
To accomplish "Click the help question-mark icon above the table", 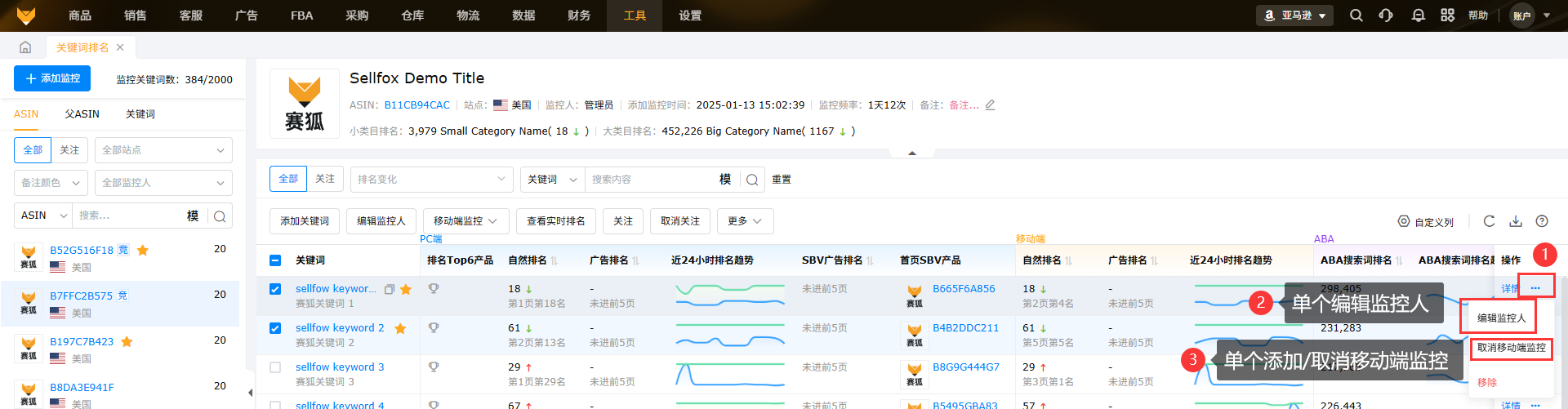I will coord(1542,221).
